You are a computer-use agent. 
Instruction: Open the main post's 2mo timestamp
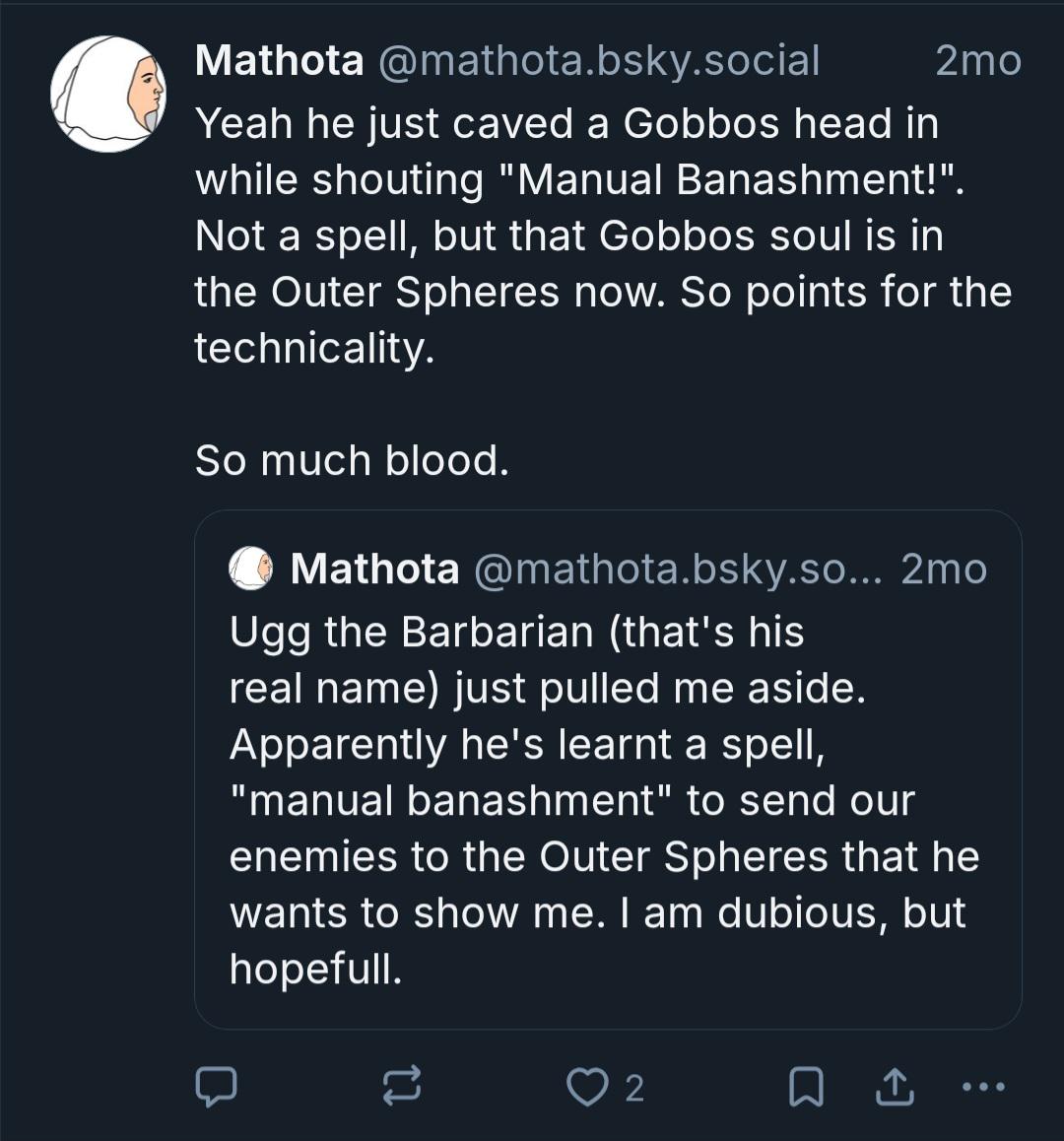tap(977, 60)
